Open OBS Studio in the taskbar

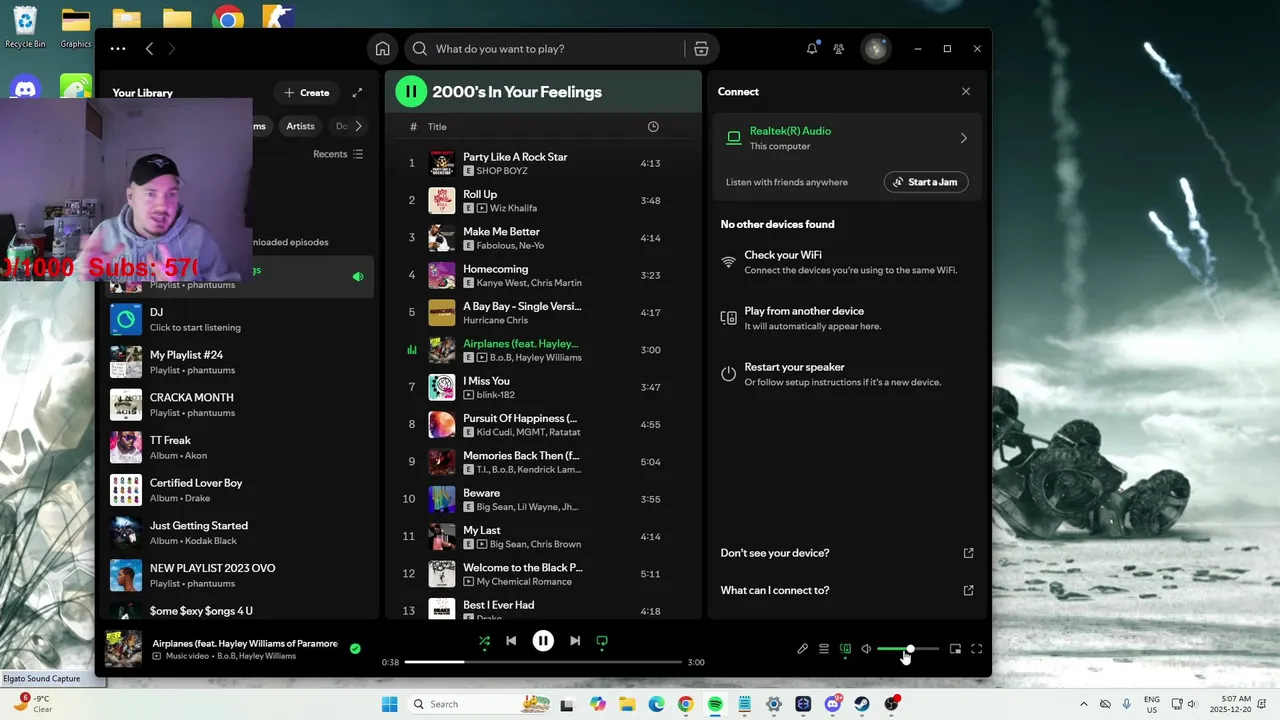[891, 704]
